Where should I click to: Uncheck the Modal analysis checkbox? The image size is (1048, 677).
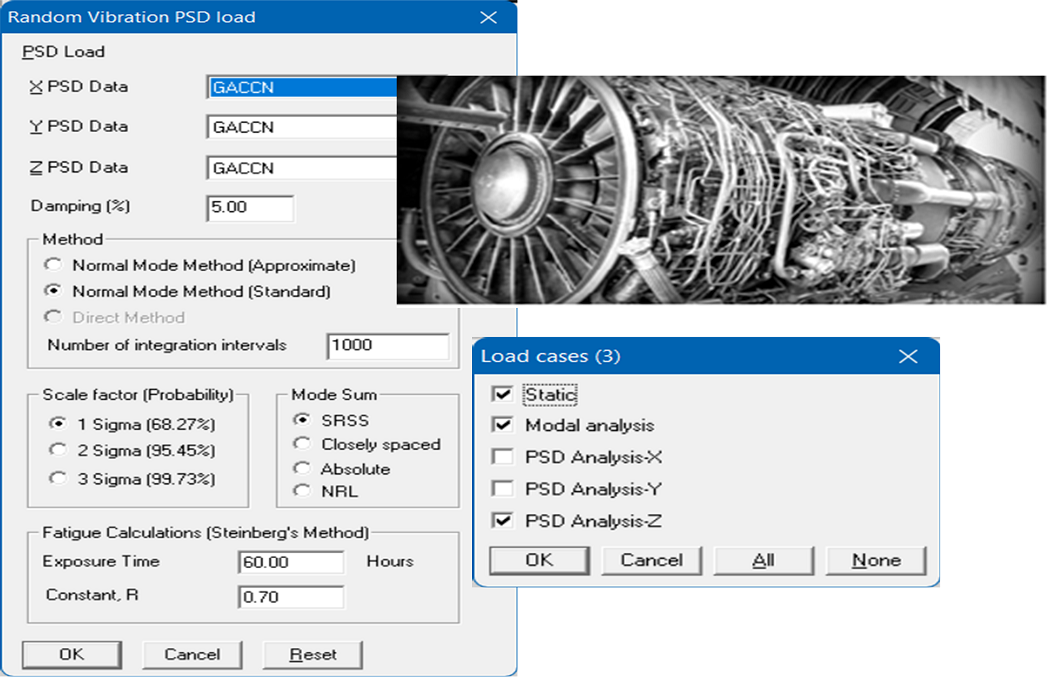point(503,426)
